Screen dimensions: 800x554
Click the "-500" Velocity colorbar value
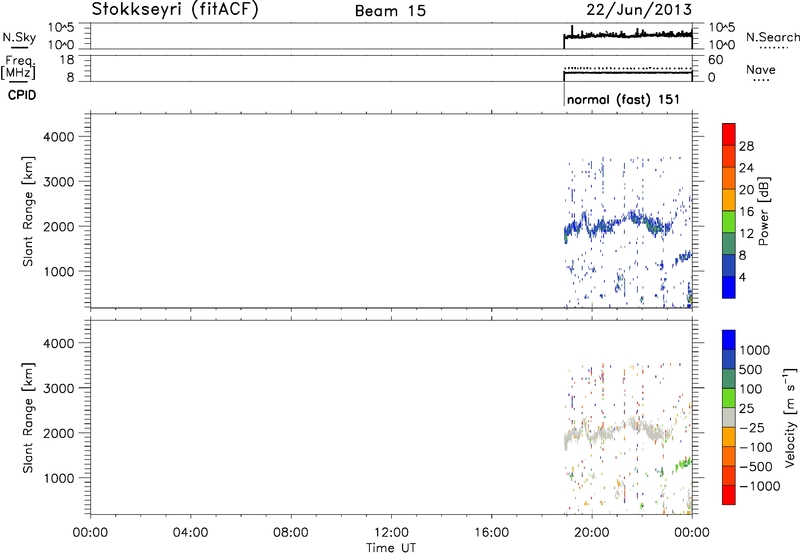[x=756, y=466]
